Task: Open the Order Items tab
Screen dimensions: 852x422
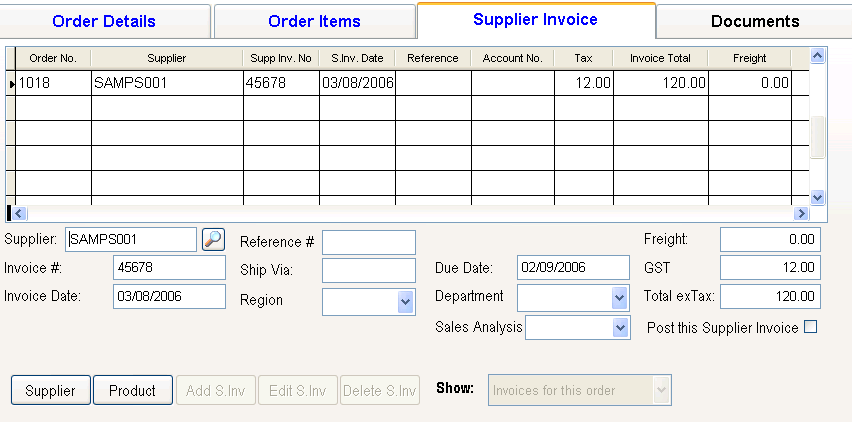Action: pyautogui.click(x=315, y=21)
